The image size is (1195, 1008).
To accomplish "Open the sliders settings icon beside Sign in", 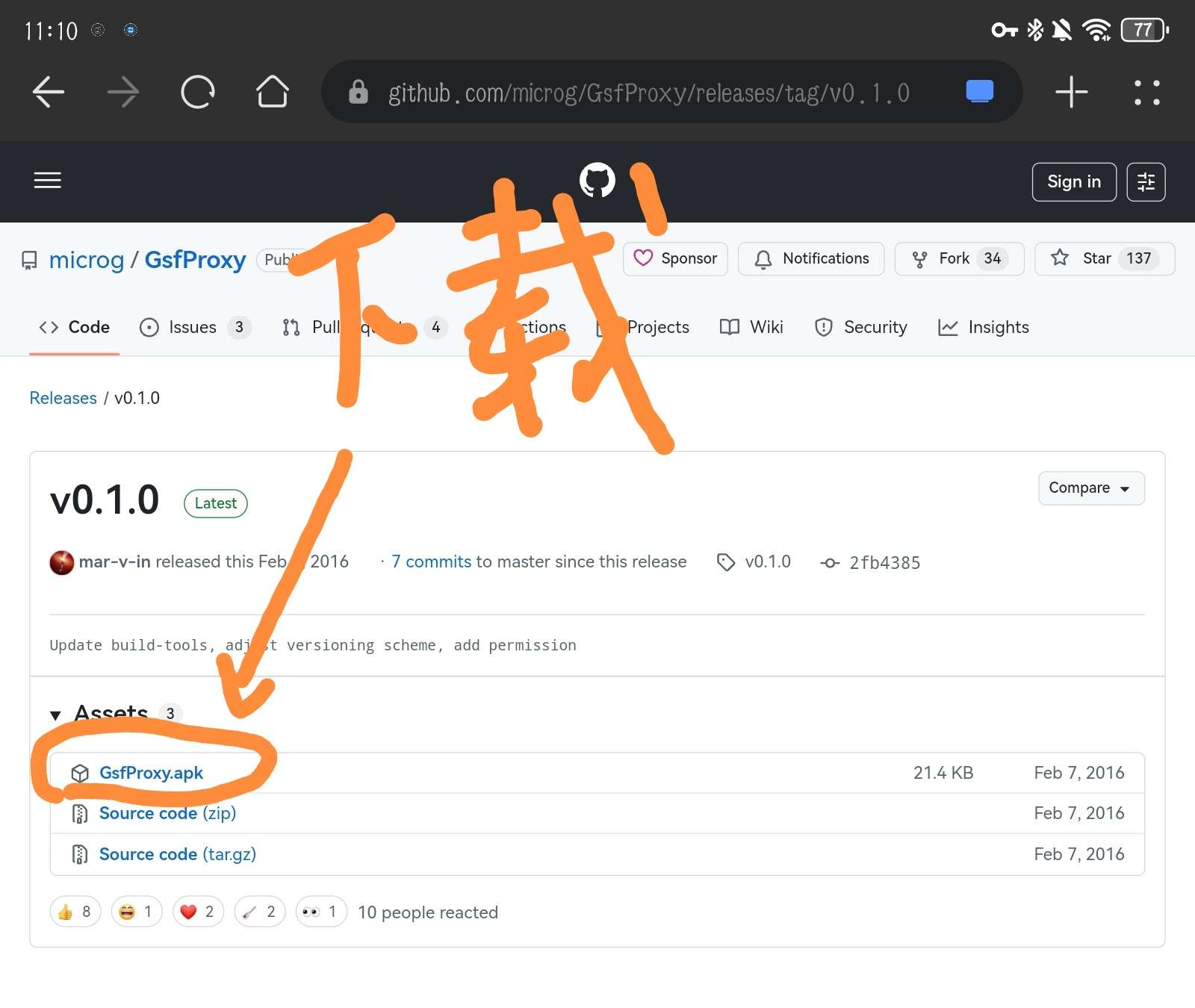I will (1145, 182).
